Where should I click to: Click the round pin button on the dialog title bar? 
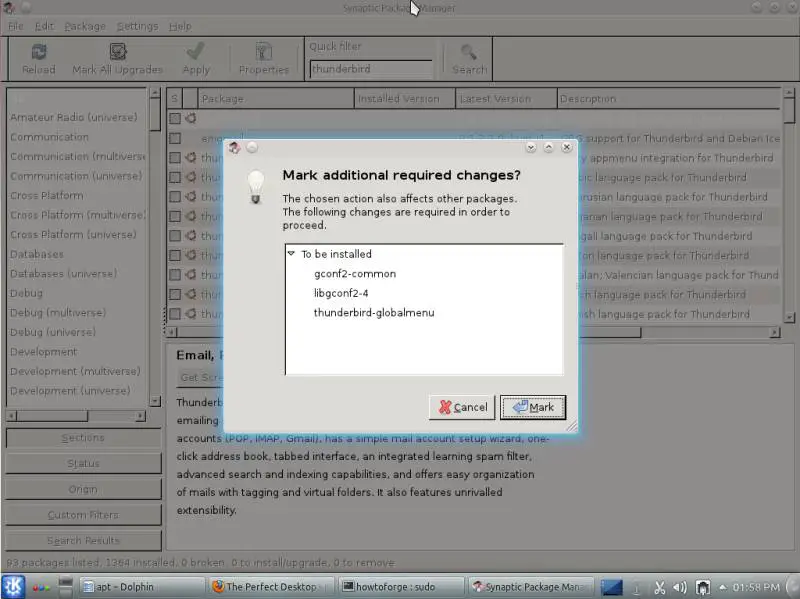click(x=252, y=147)
